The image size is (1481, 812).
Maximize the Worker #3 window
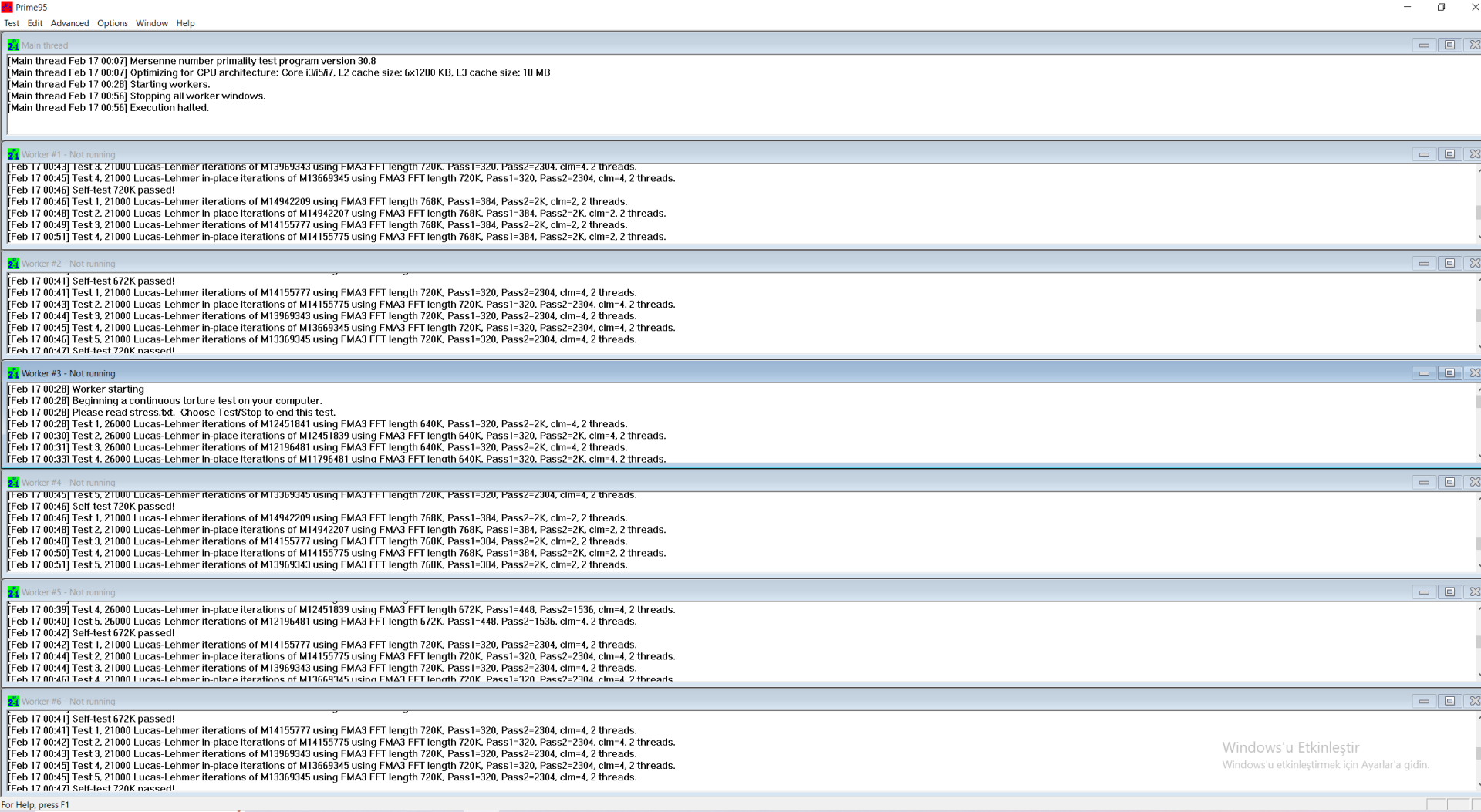tap(1449, 373)
